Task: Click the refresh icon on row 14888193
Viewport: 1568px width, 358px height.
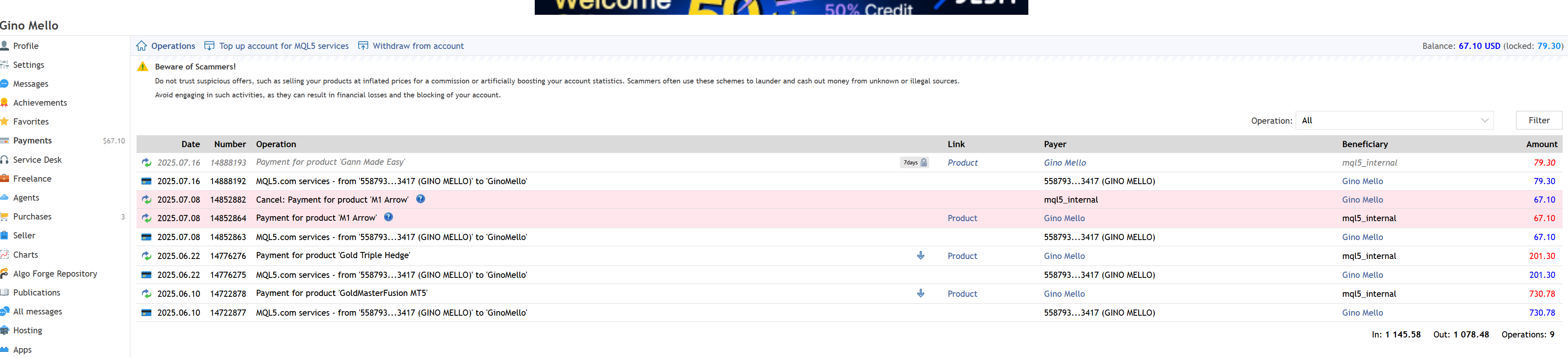Action: click(x=146, y=162)
